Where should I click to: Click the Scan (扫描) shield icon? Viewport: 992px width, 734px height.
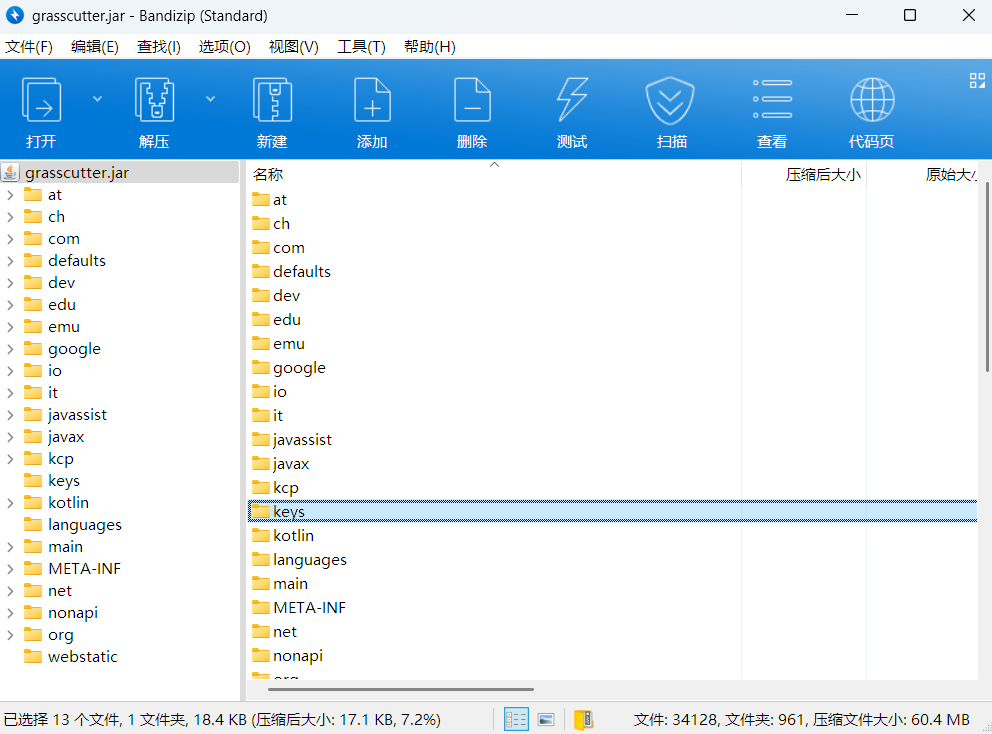[x=671, y=100]
